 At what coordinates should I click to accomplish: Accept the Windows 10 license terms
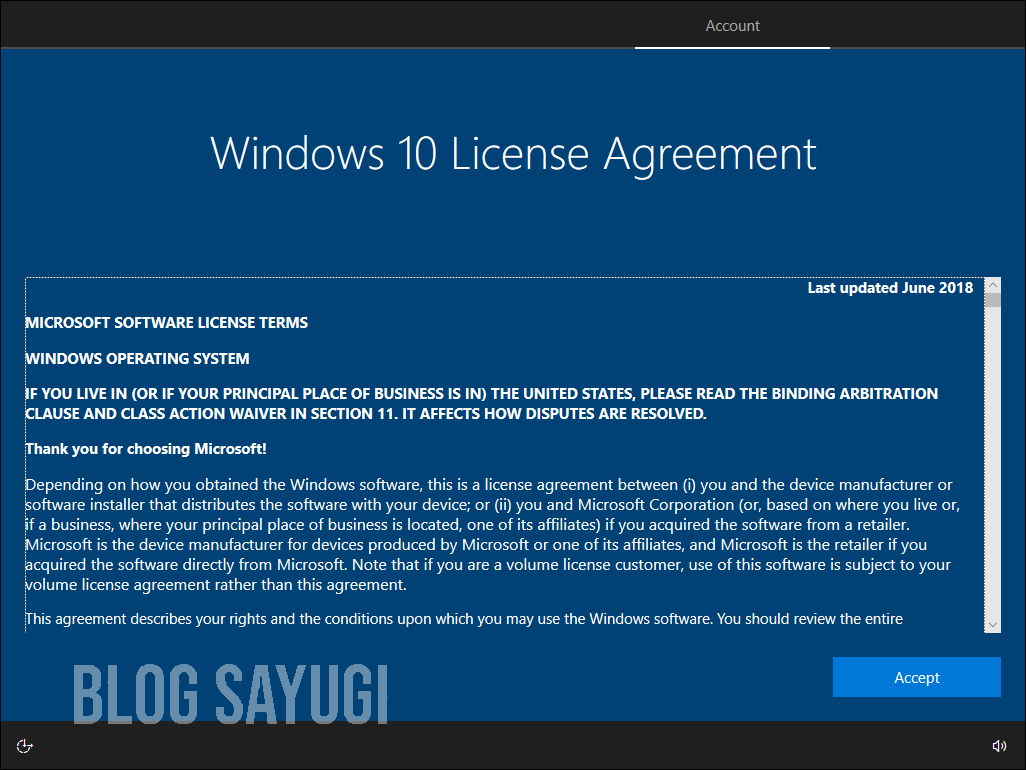click(916, 677)
